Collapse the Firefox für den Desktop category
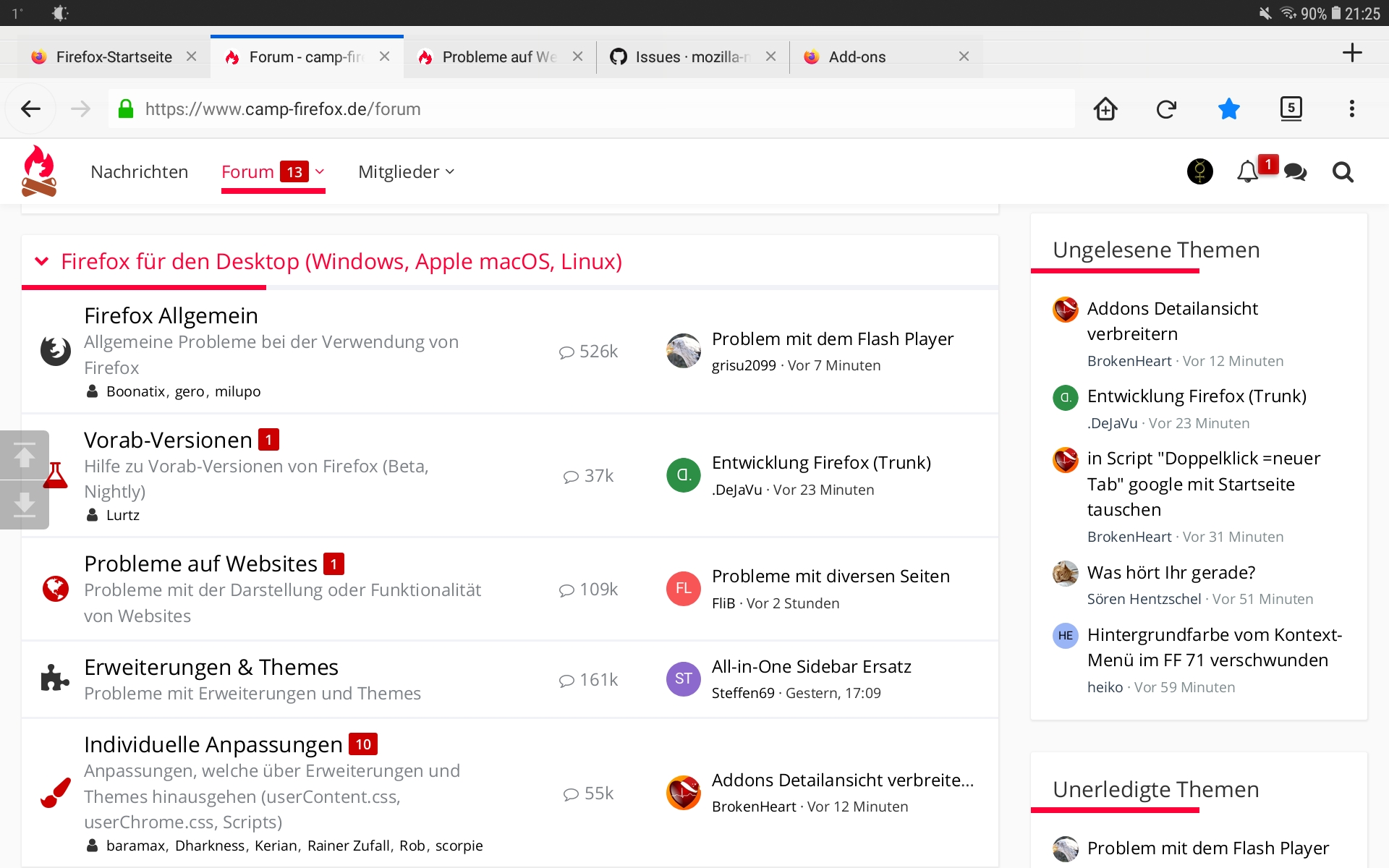The width and height of the screenshot is (1389, 868). coord(42,261)
